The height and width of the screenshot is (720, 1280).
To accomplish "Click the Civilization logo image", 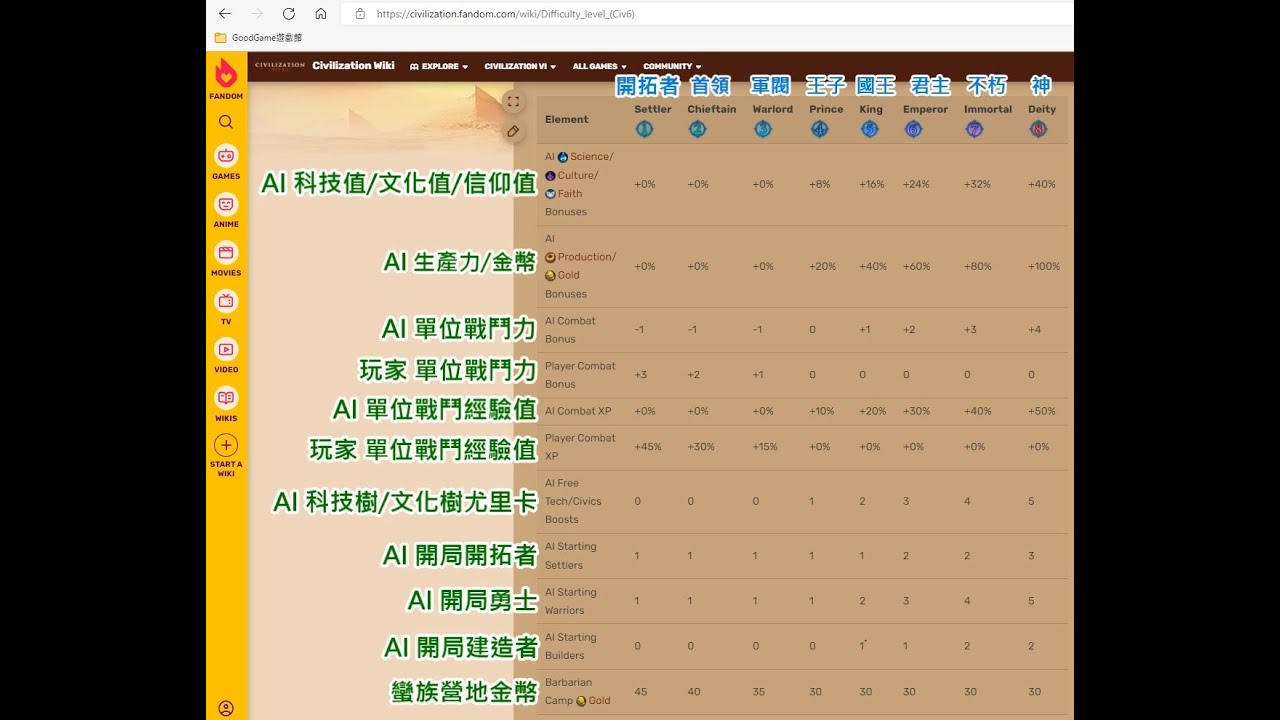I will [279, 66].
